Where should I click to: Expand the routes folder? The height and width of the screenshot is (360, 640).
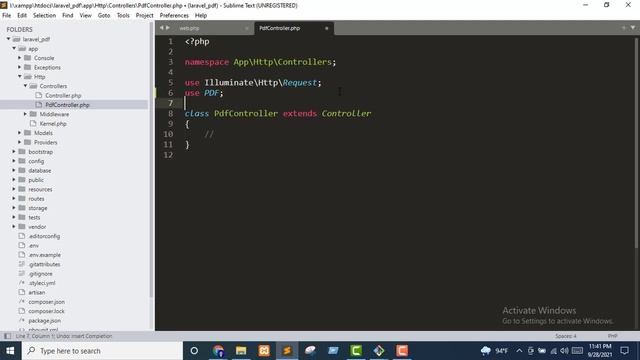coord(14,199)
